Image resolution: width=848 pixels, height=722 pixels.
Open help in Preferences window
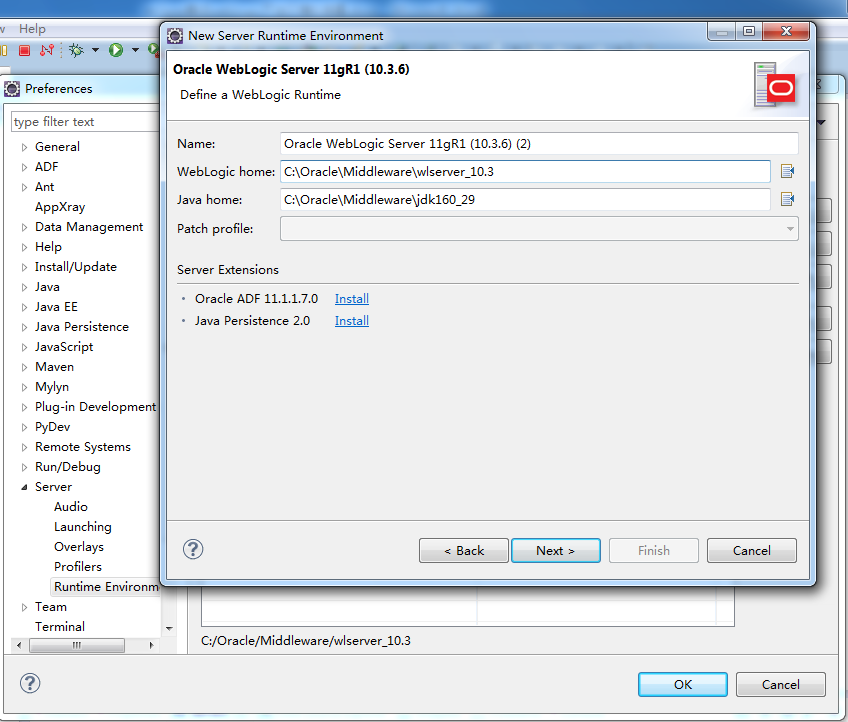coord(30,683)
